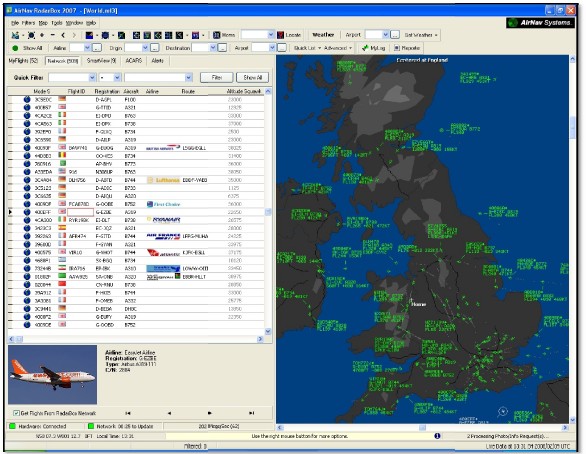This screenshot has height=454, width=586.
Task: Click the green Hardware Connected indicator
Action: (12, 426)
